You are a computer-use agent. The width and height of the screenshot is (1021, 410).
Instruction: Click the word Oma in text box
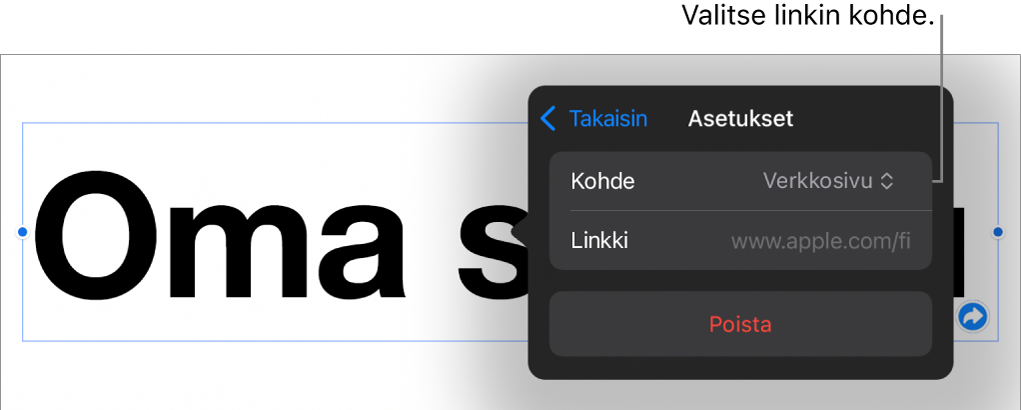point(220,240)
